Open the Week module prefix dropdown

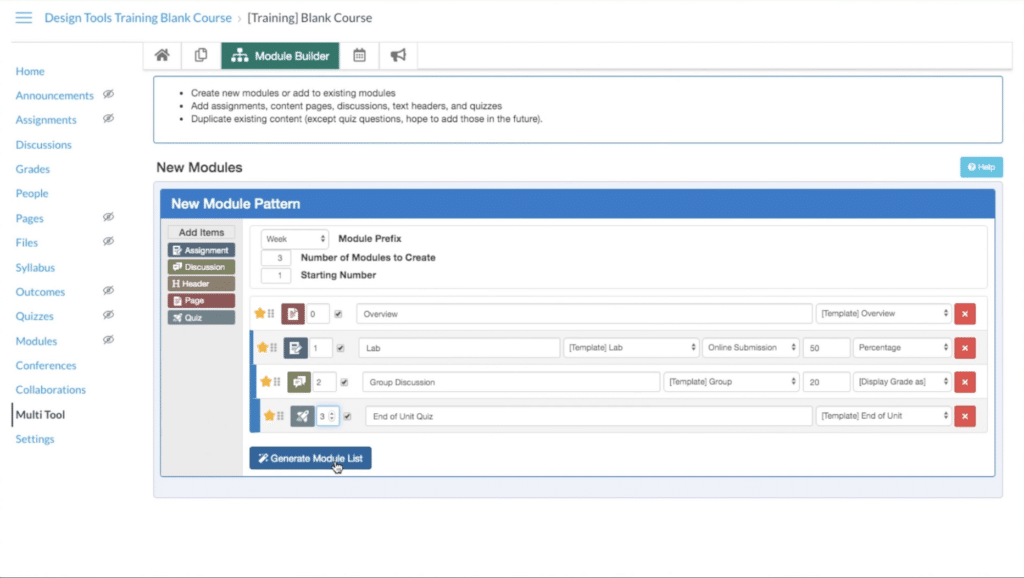tap(295, 239)
